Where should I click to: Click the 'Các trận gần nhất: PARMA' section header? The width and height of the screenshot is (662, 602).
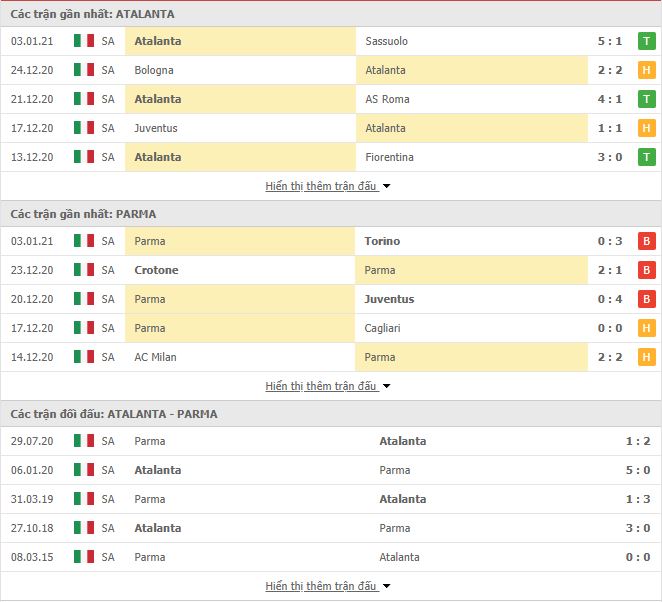point(84,214)
